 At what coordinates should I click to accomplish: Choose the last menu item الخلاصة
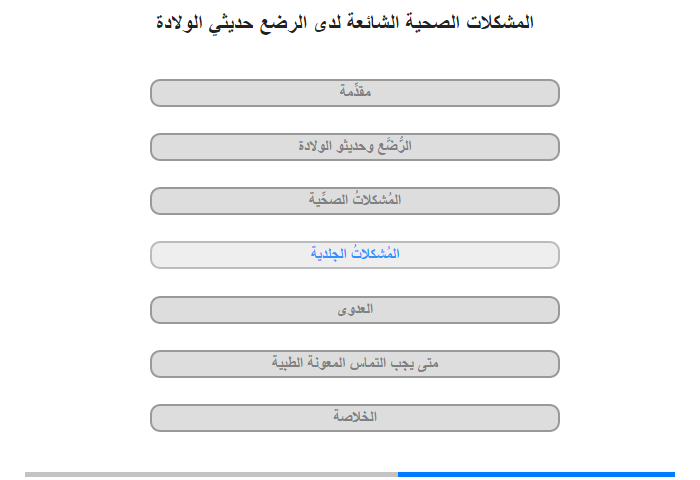coord(354,418)
